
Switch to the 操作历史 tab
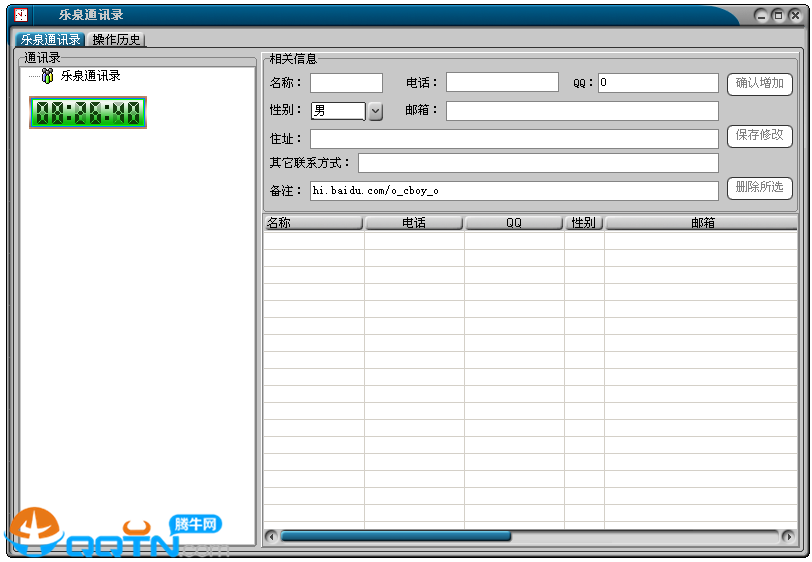pos(117,40)
